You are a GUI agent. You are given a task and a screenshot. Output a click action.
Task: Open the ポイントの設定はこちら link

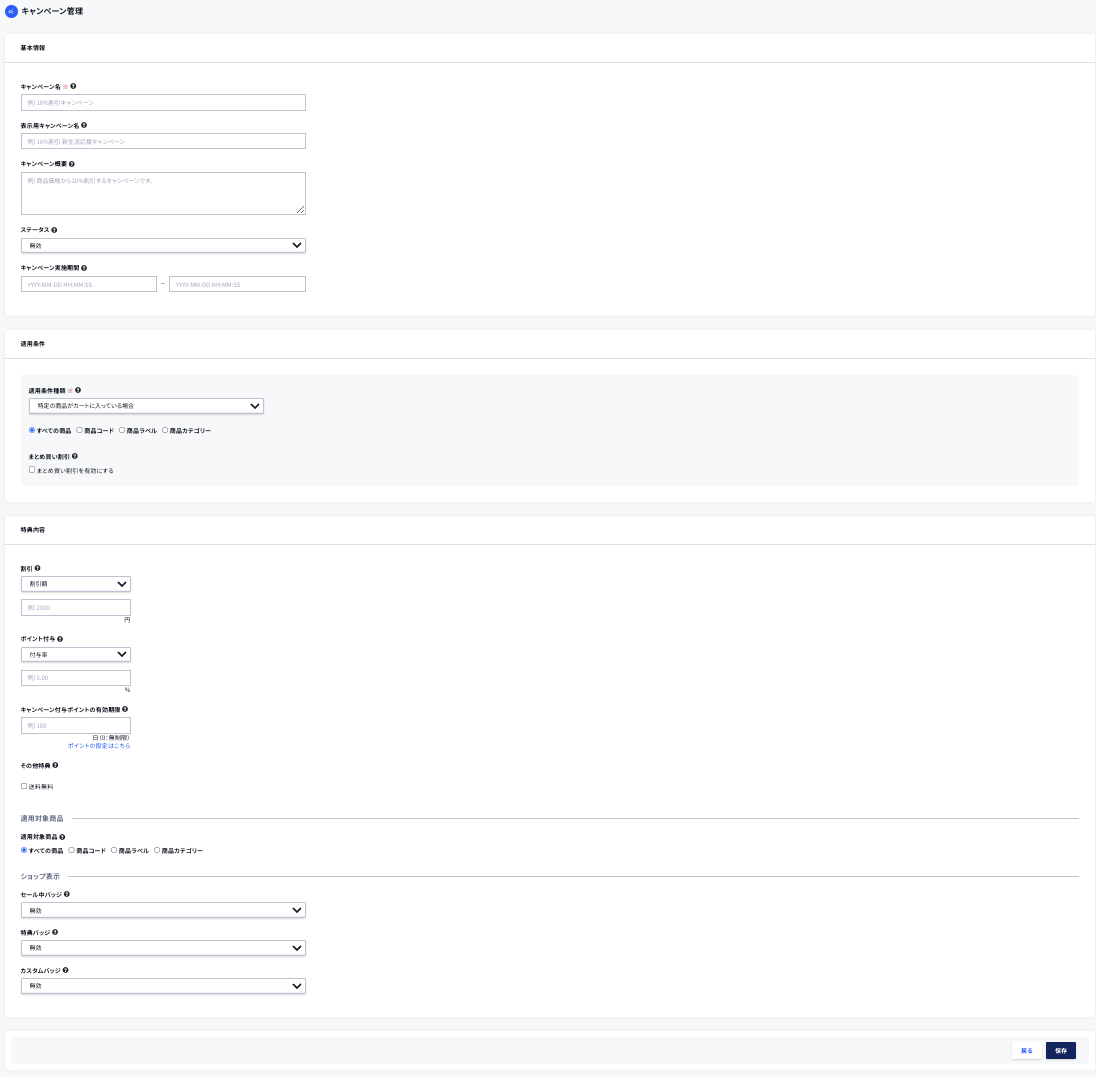click(x=99, y=746)
